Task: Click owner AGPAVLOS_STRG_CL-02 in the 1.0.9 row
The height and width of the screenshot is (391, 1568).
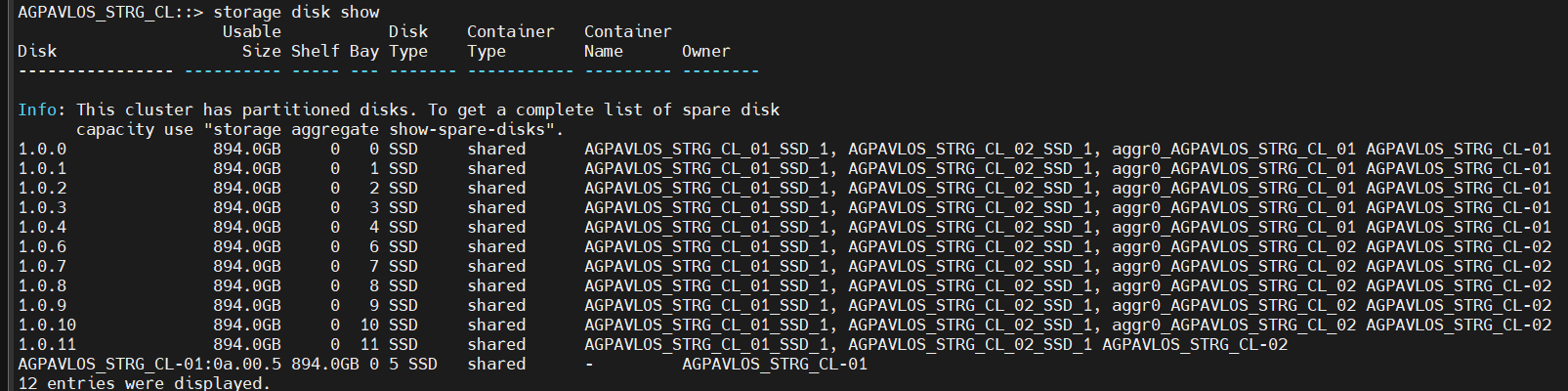Action: tap(1458, 305)
